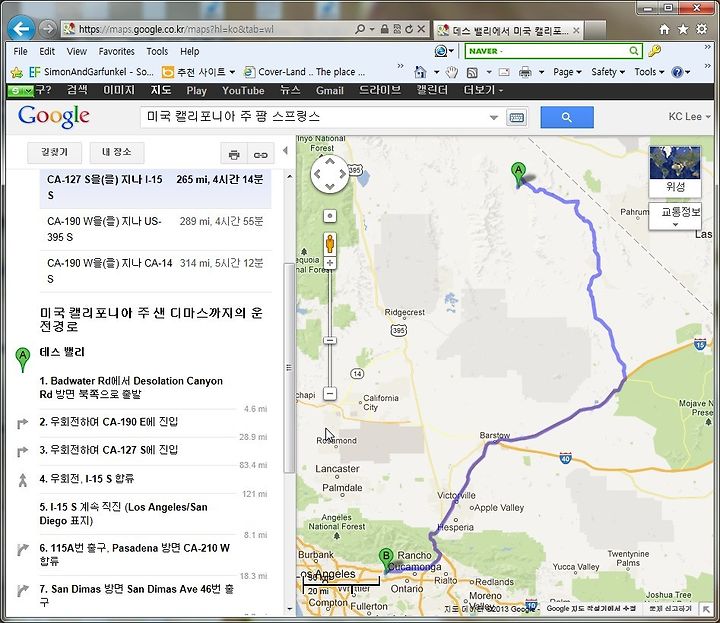Click the print directions icon in left panel
Image resolution: width=720 pixels, height=623 pixels.
[x=234, y=154]
